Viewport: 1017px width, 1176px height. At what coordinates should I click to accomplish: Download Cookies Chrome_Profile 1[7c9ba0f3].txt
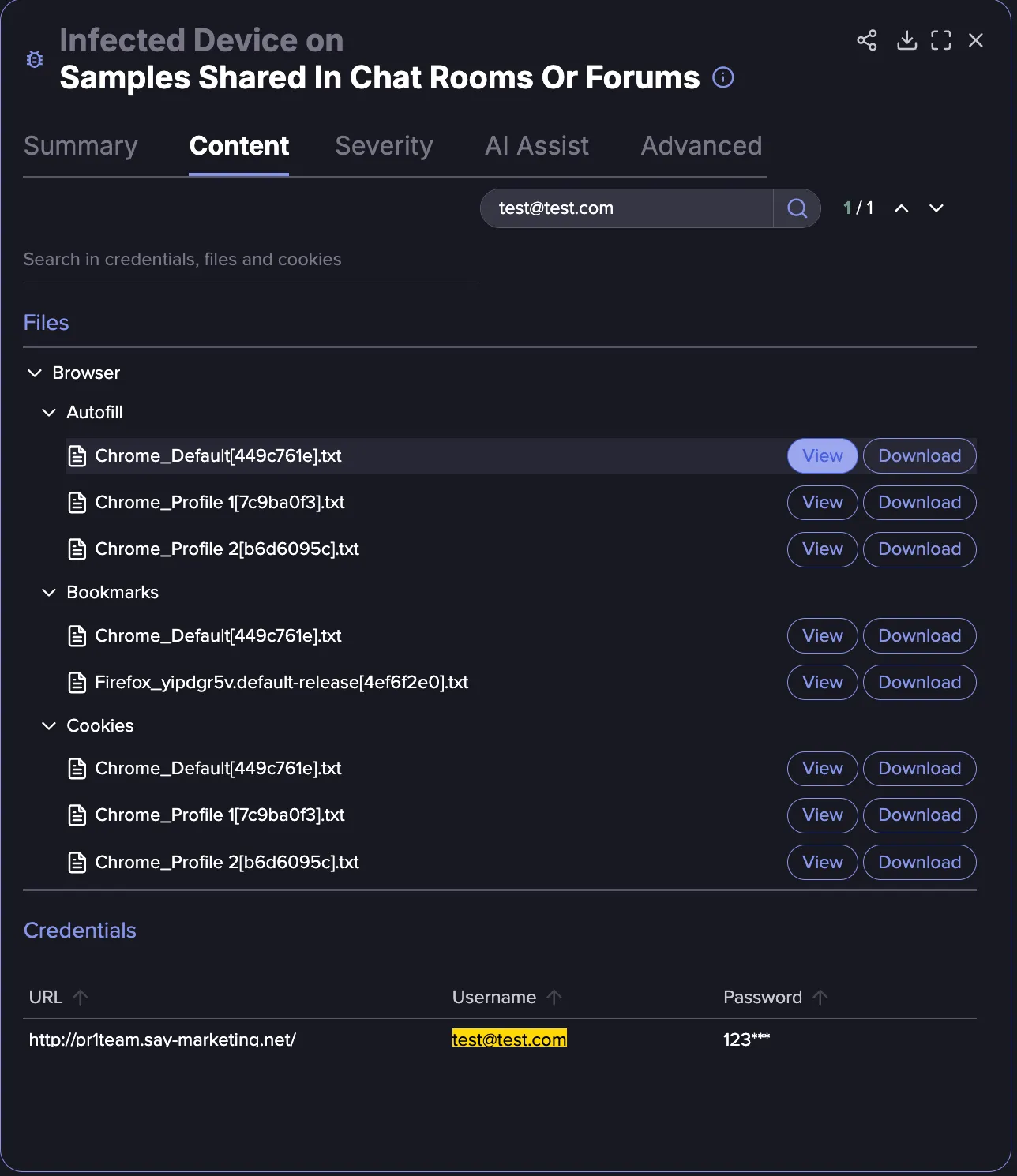pos(920,815)
